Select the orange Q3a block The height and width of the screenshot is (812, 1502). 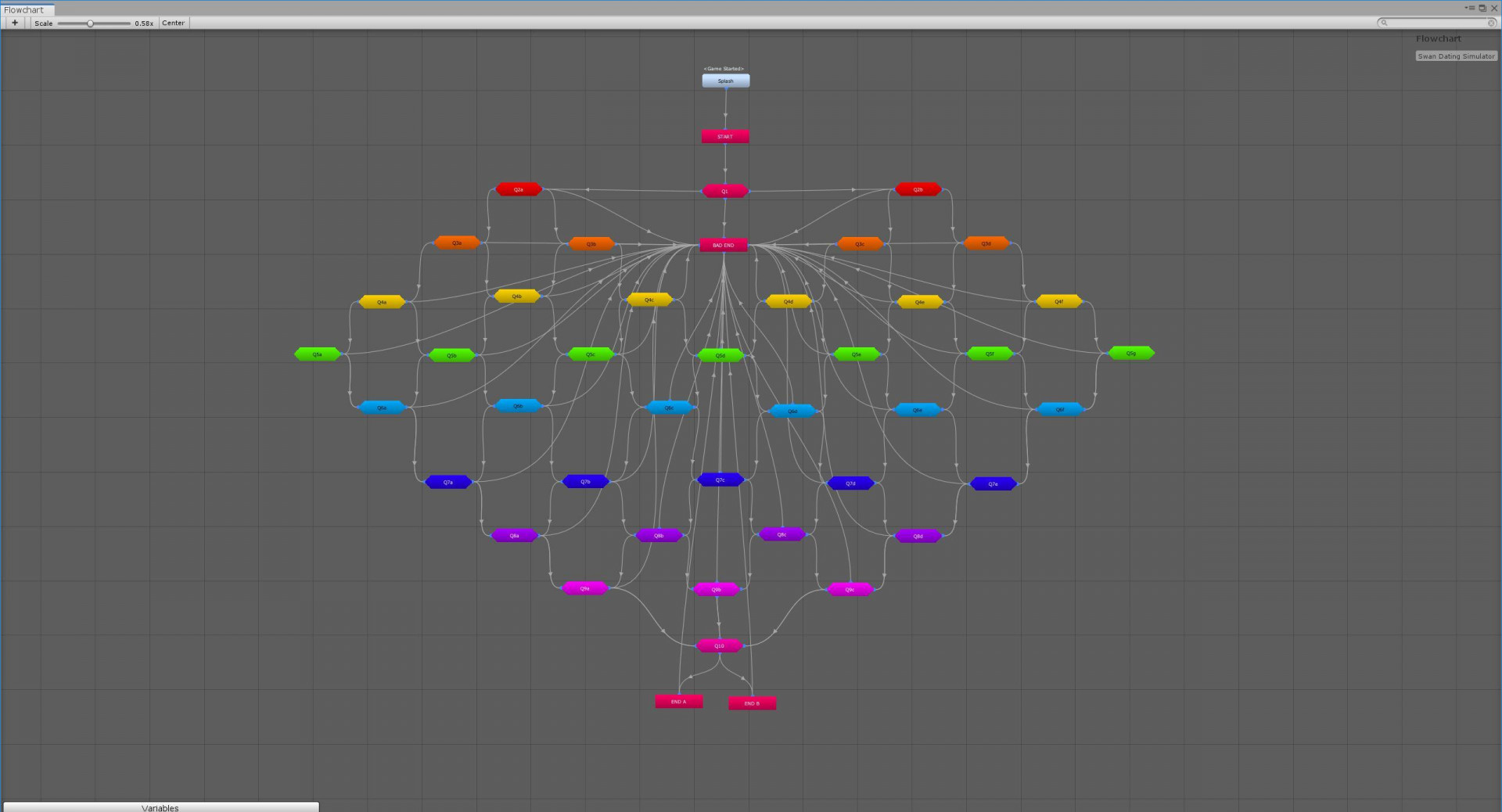click(x=457, y=243)
